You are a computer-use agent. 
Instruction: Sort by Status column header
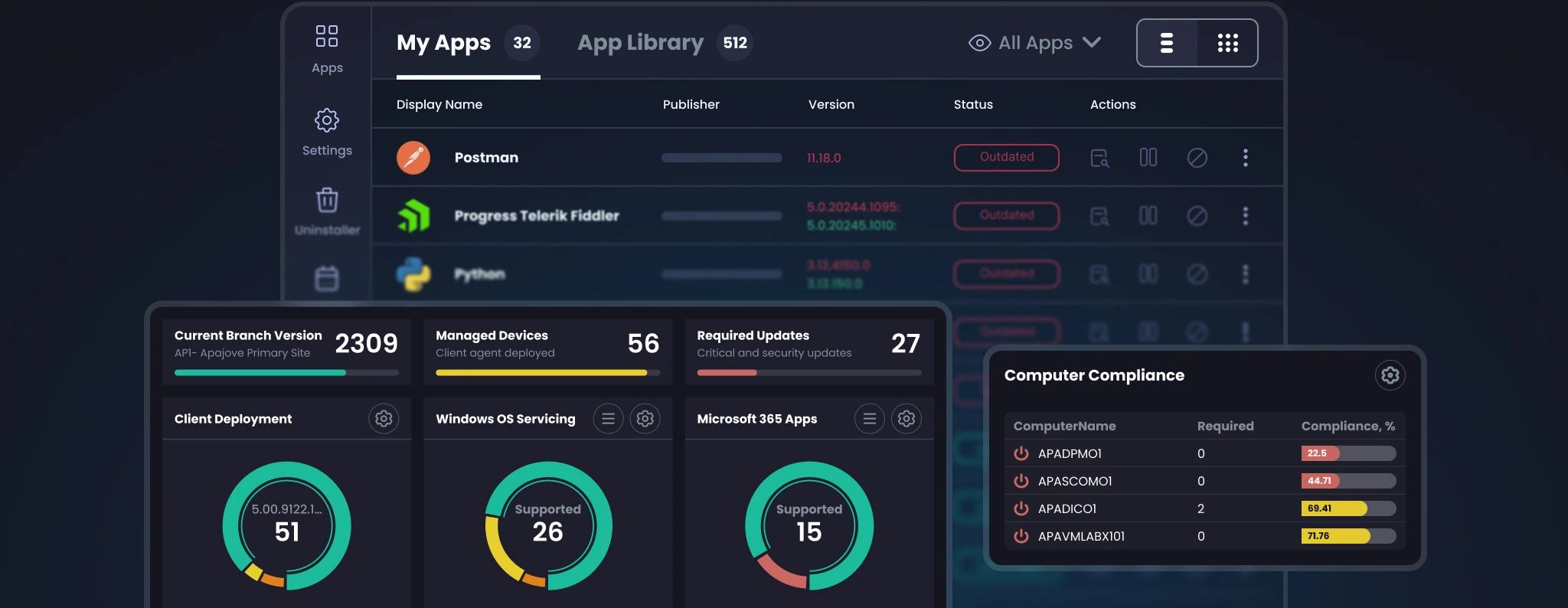pos(973,104)
